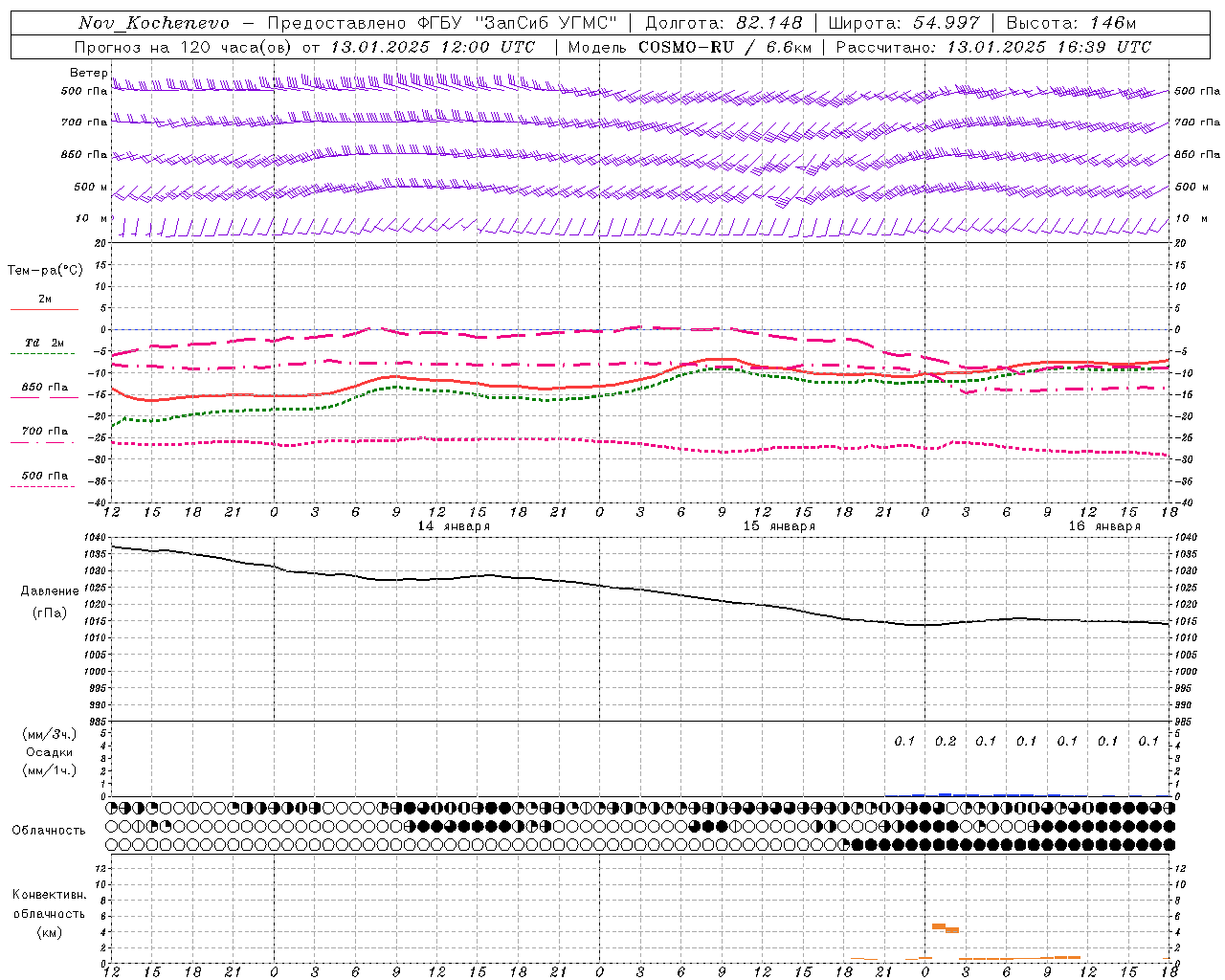
Task: Click the Ветер wind section label
Action: [88, 73]
